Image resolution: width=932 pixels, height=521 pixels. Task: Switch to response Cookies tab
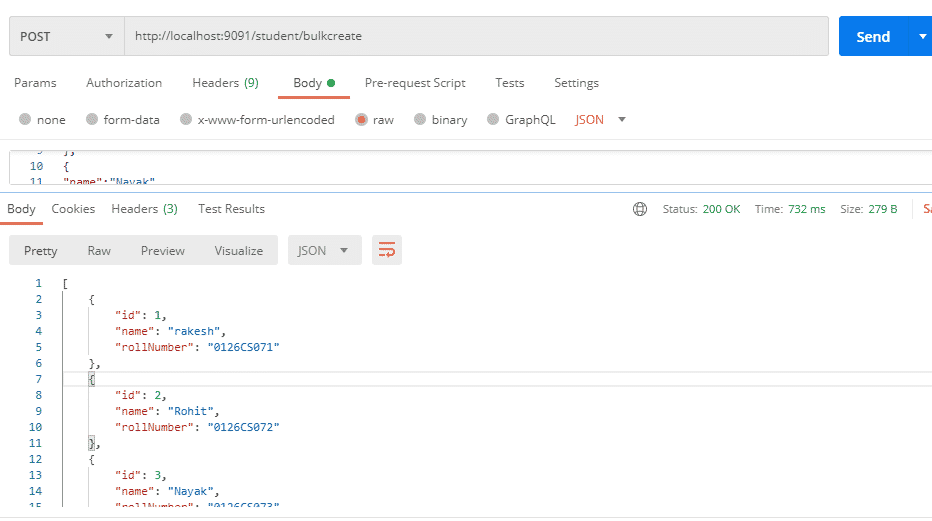pyautogui.click(x=73, y=209)
